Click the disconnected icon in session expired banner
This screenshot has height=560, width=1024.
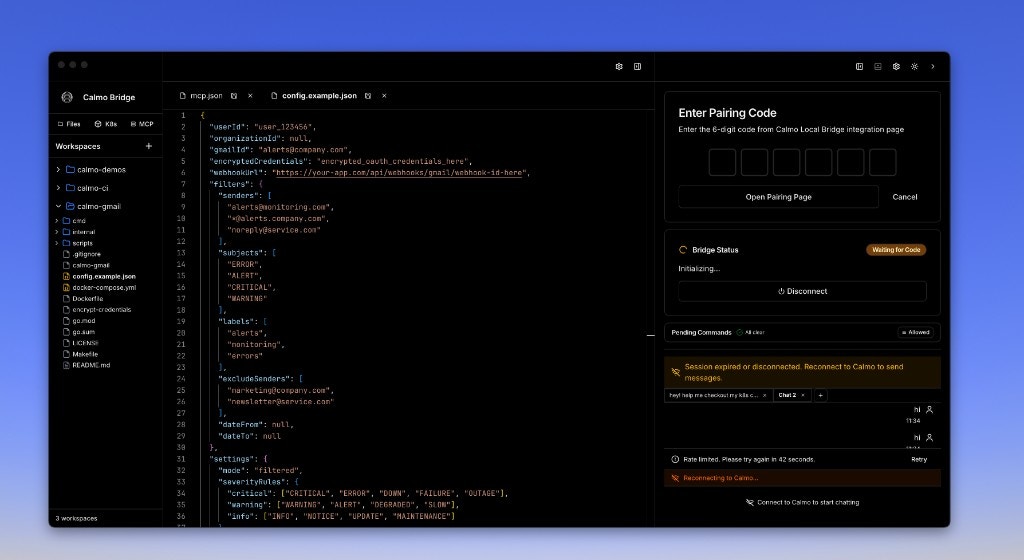[x=675, y=372]
